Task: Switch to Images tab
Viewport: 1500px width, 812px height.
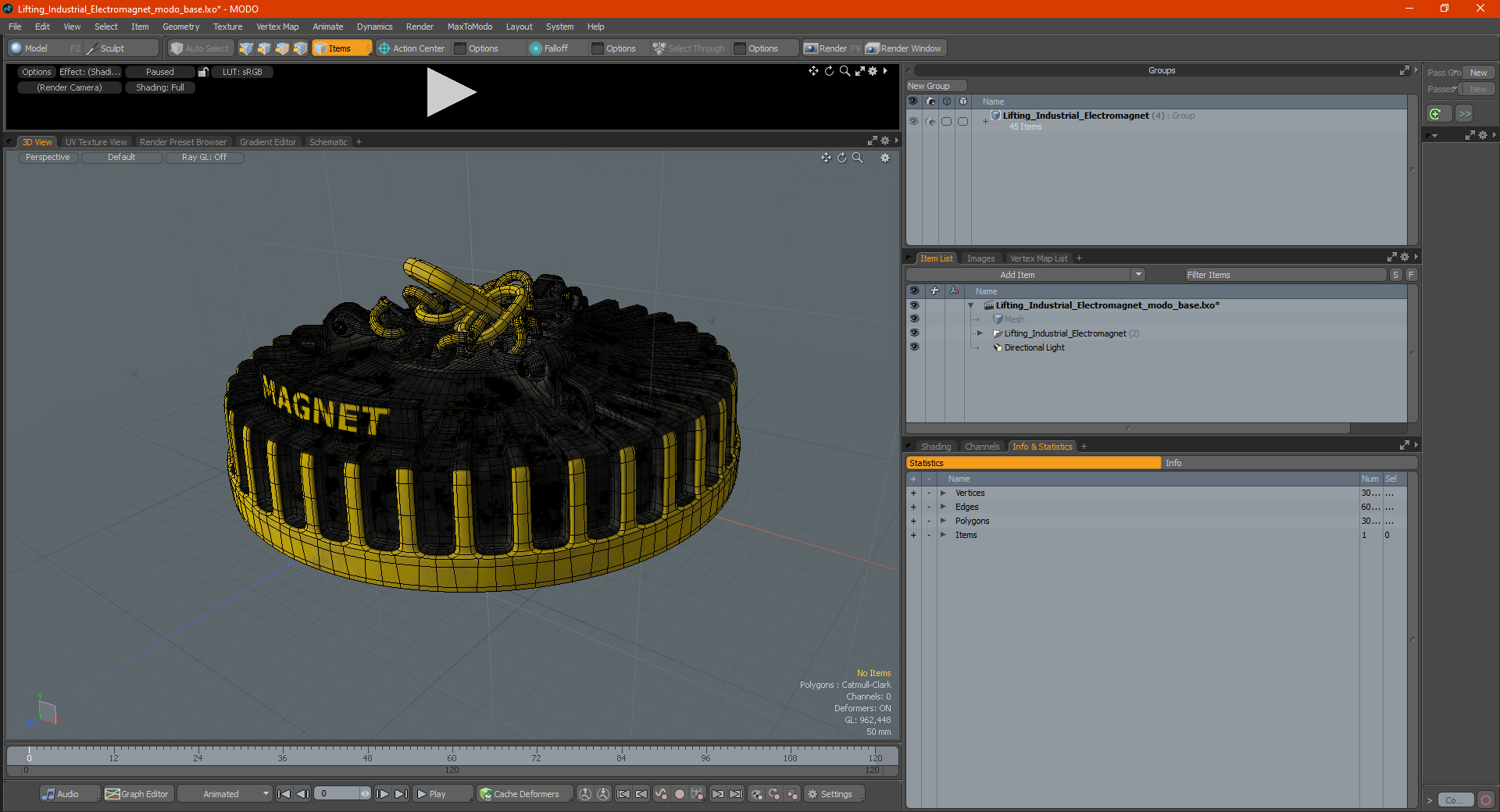Action: point(980,258)
